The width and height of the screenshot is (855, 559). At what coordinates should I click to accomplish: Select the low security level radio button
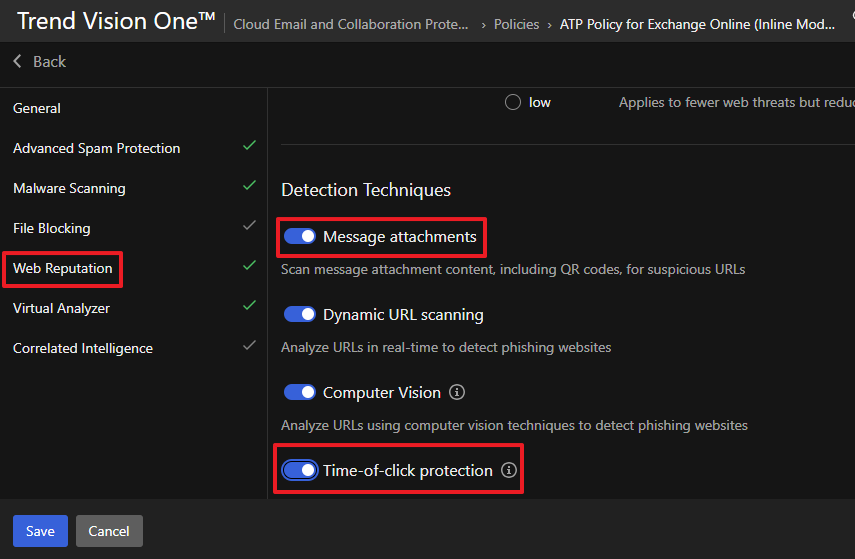(x=513, y=102)
